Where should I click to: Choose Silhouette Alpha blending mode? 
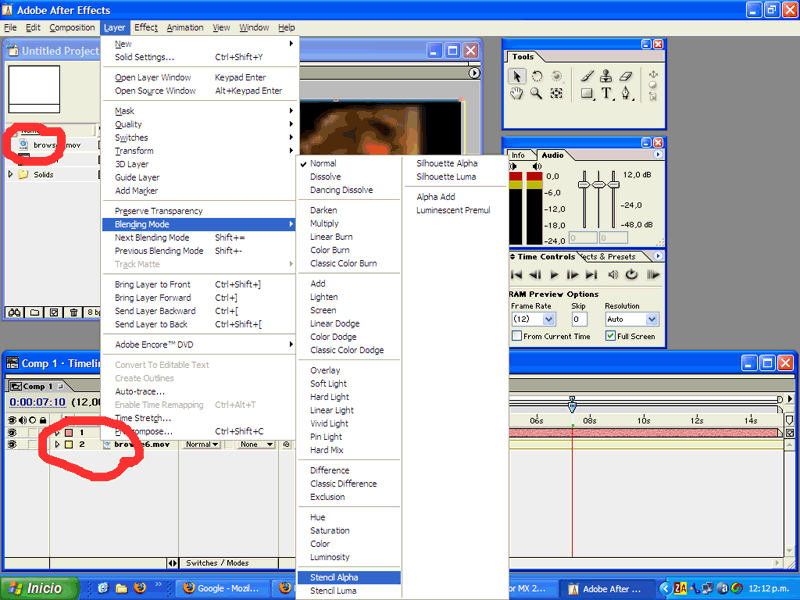pyautogui.click(x=455, y=163)
